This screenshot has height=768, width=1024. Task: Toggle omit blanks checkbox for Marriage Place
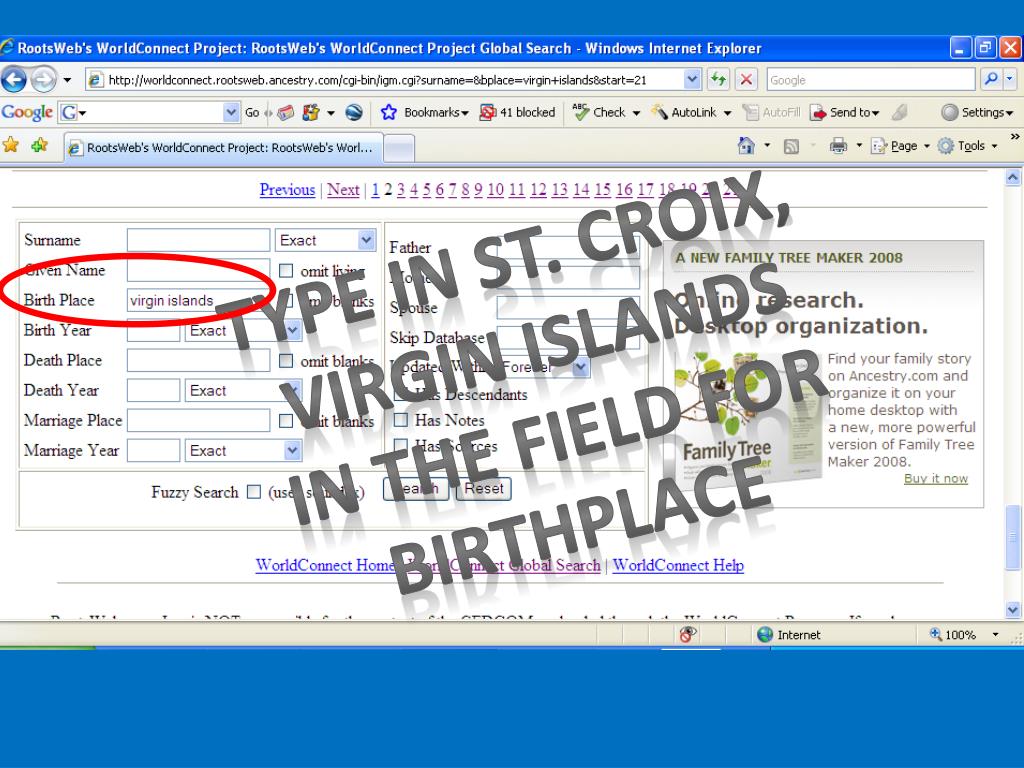coord(286,421)
